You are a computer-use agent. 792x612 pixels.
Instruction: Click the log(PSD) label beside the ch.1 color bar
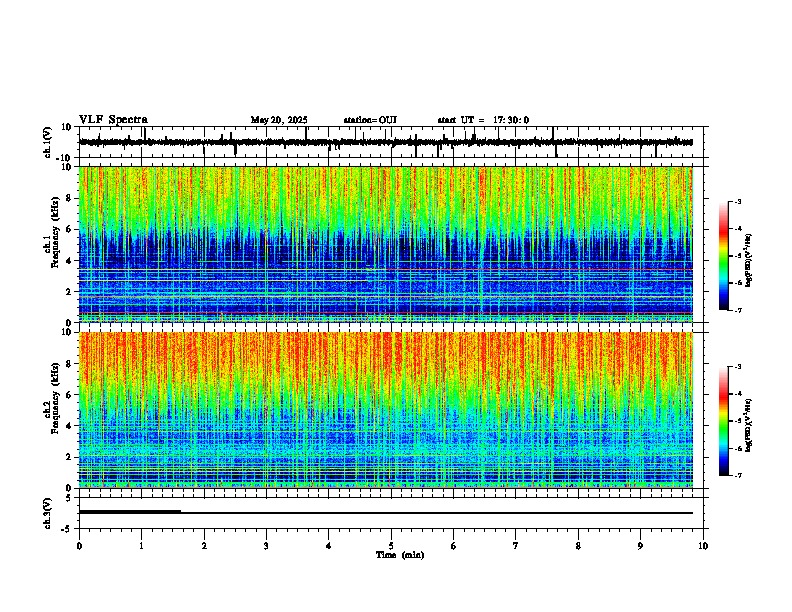(748, 260)
